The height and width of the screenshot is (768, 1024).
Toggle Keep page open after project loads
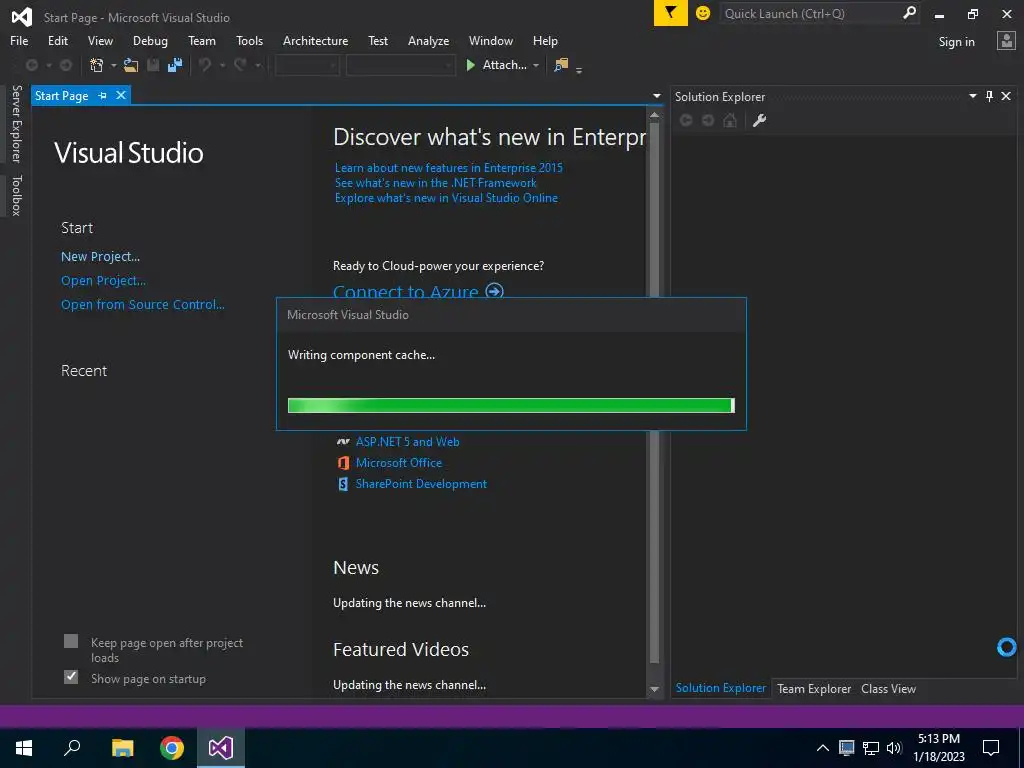[x=71, y=641]
